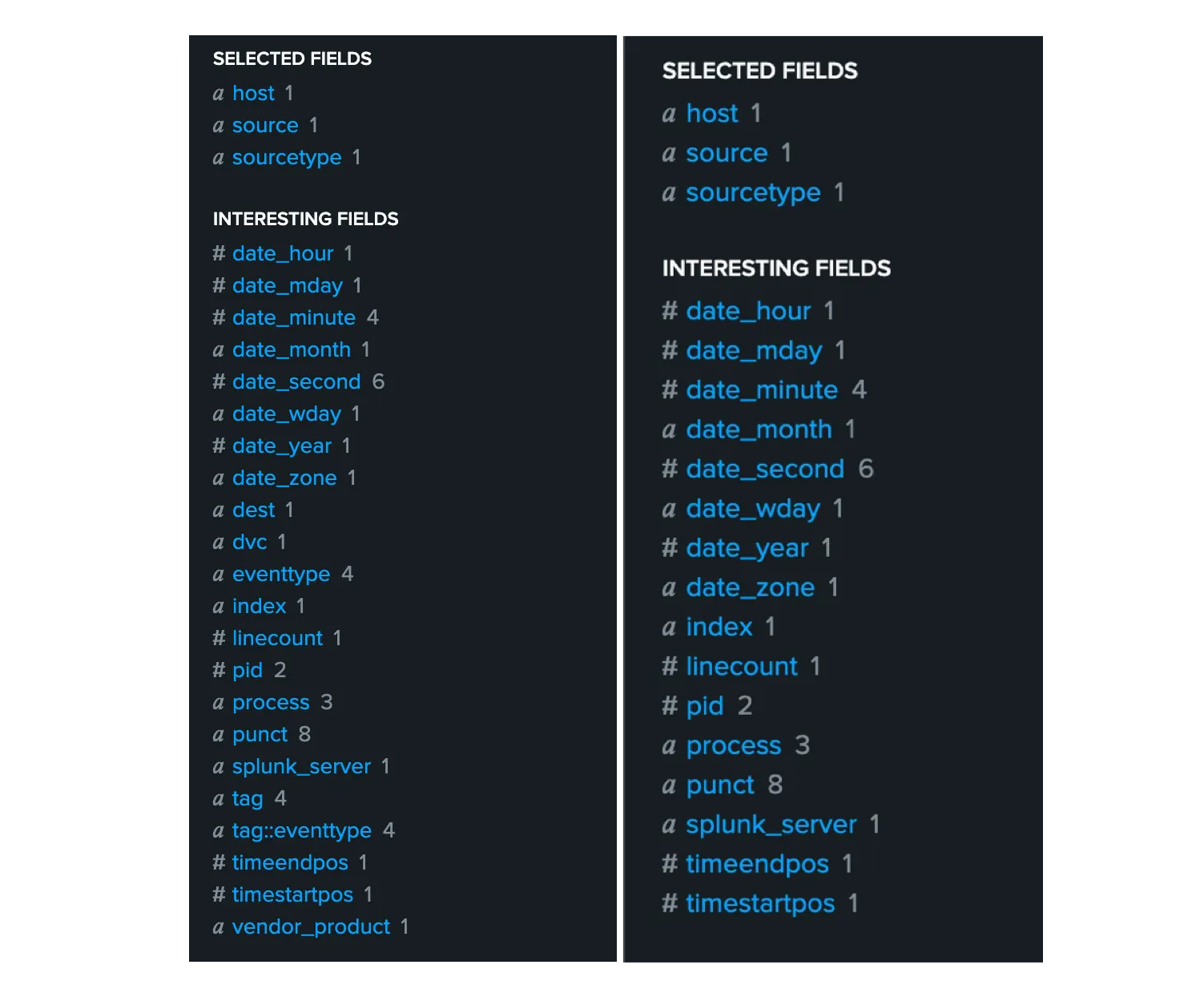Select the date_zone field in the right panel

[x=750, y=587]
